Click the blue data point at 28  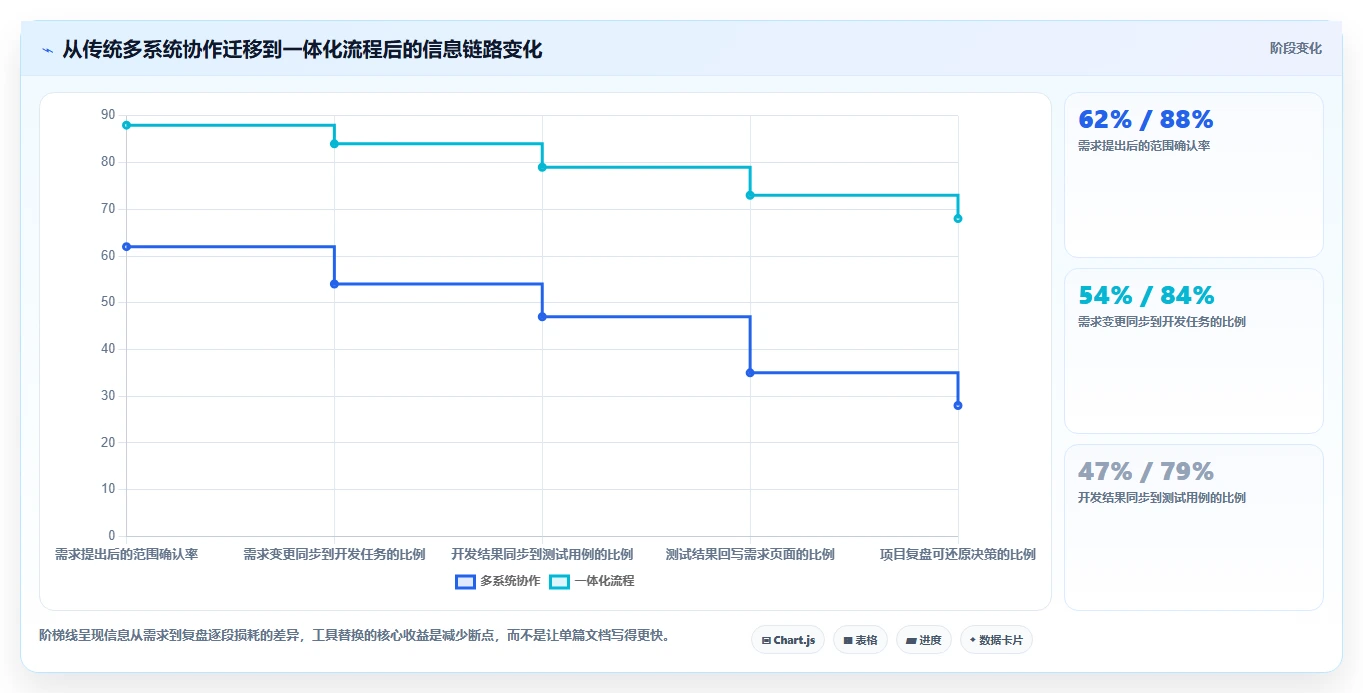(958, 405)
